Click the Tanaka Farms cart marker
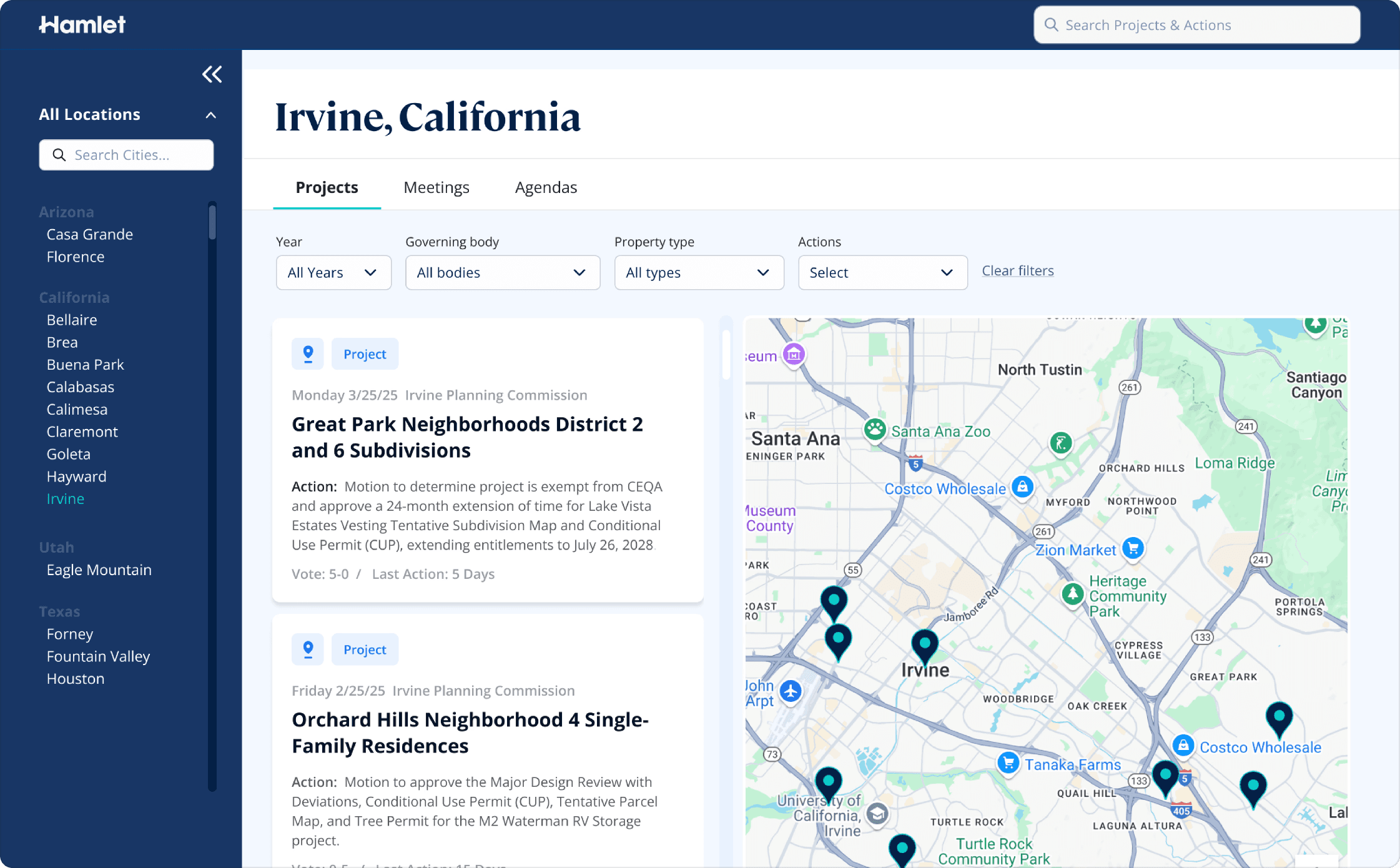Viewport: 1400px width, 868px height. pos(1008,762)
